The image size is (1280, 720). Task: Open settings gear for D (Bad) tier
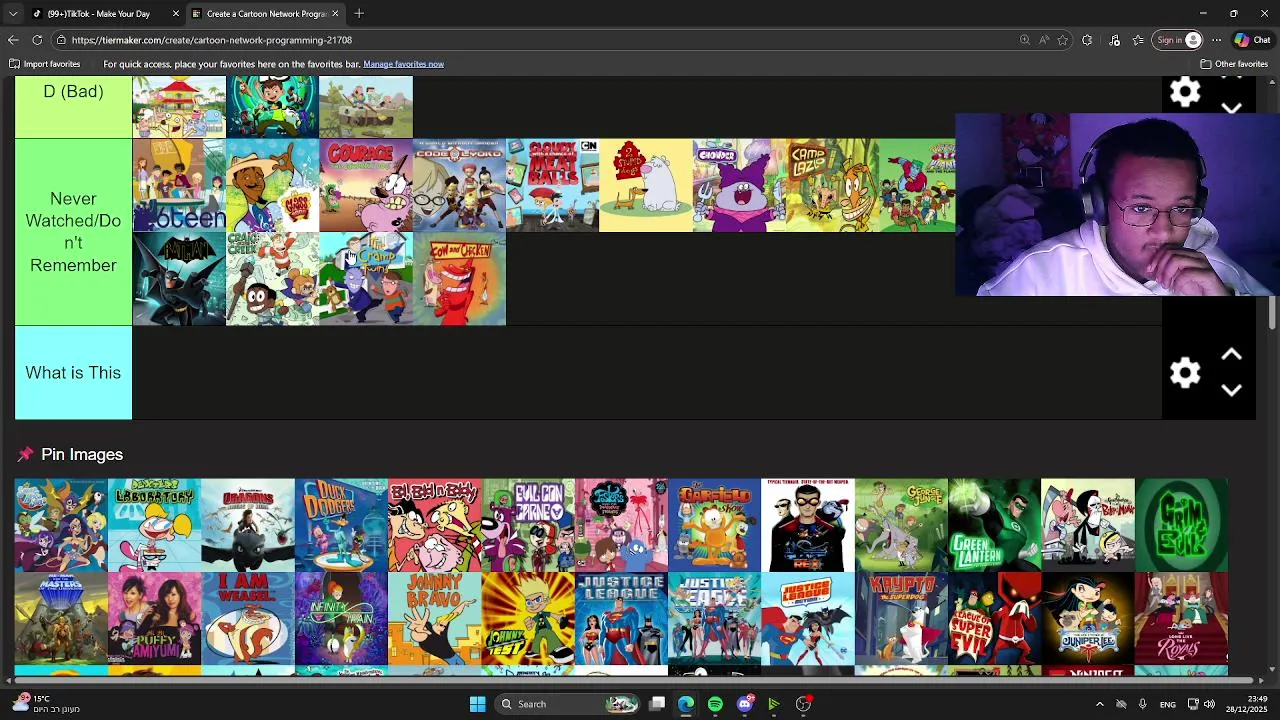point(1185,92)
